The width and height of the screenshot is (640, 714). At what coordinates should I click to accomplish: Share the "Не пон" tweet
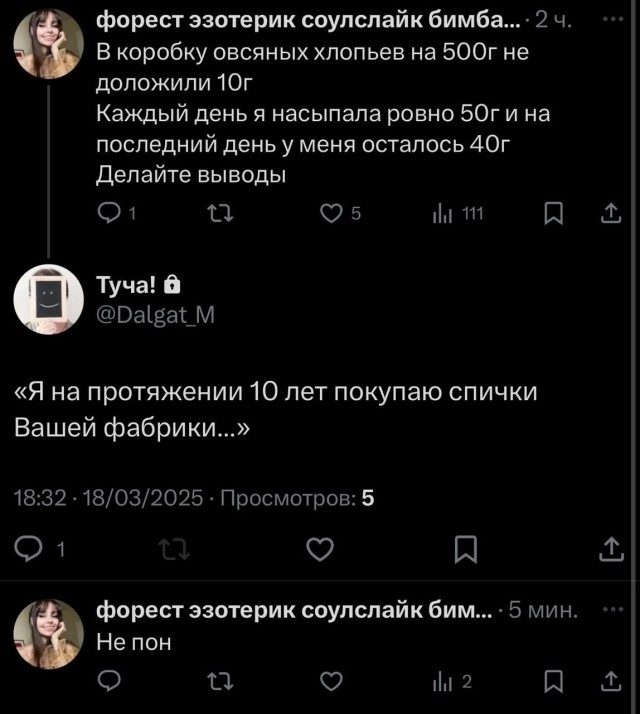click(610, 682)
